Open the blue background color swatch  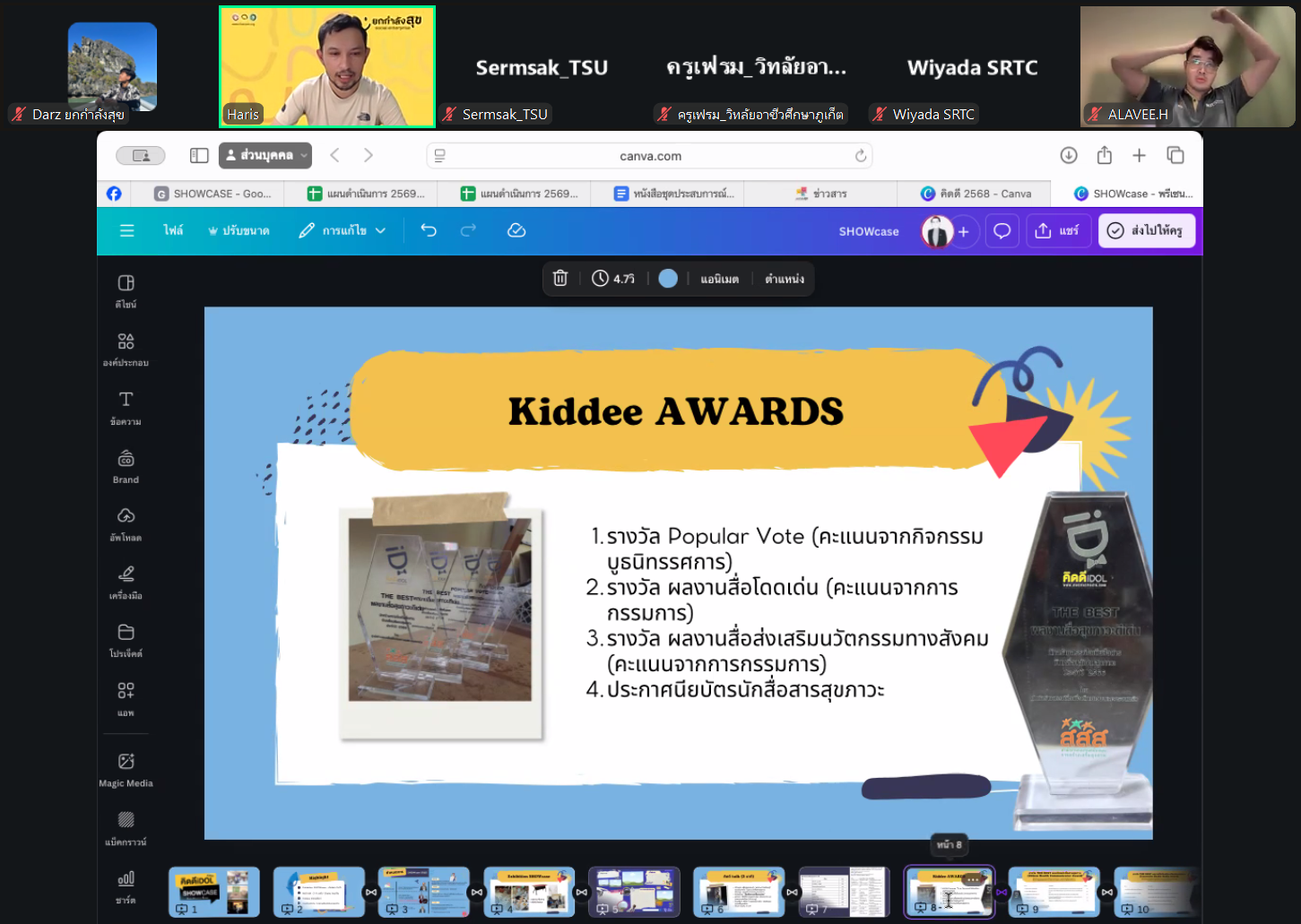click(668, 279)
